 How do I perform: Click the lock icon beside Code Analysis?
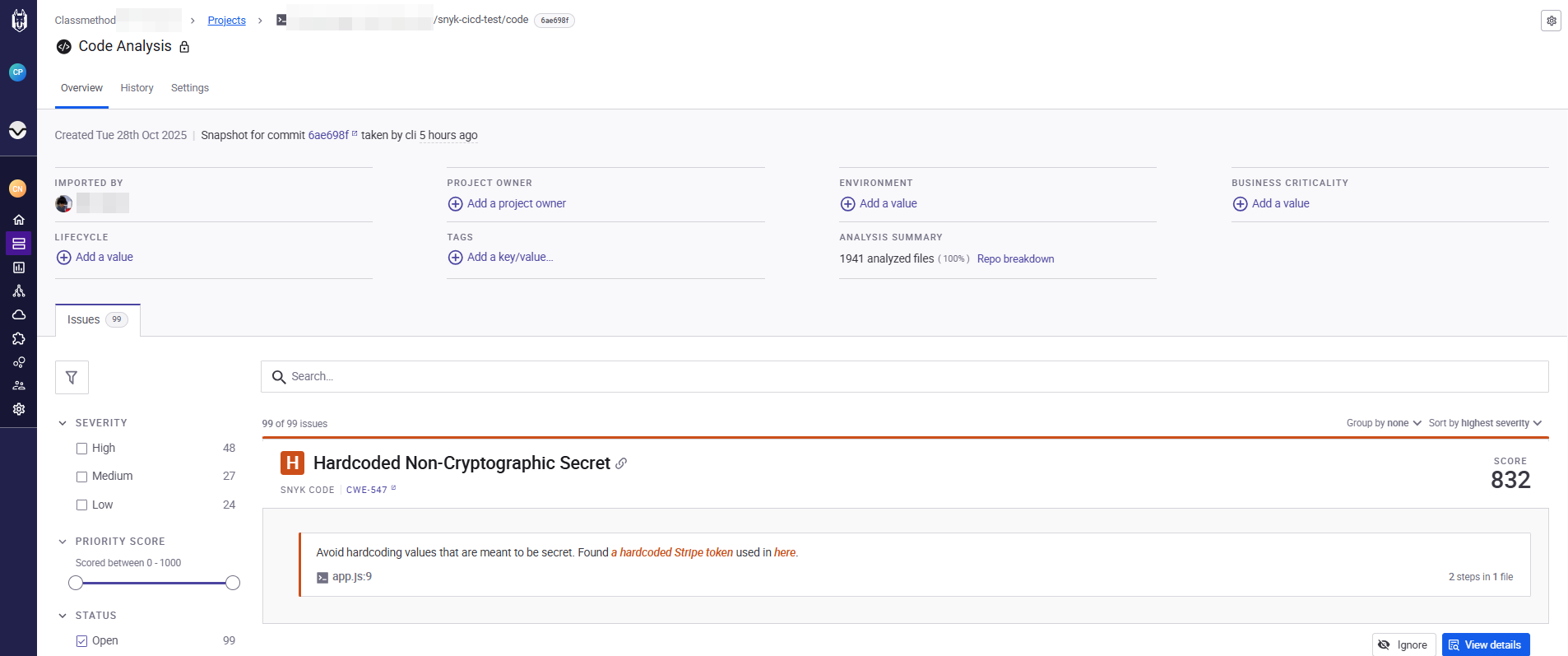tap(184, 47)
